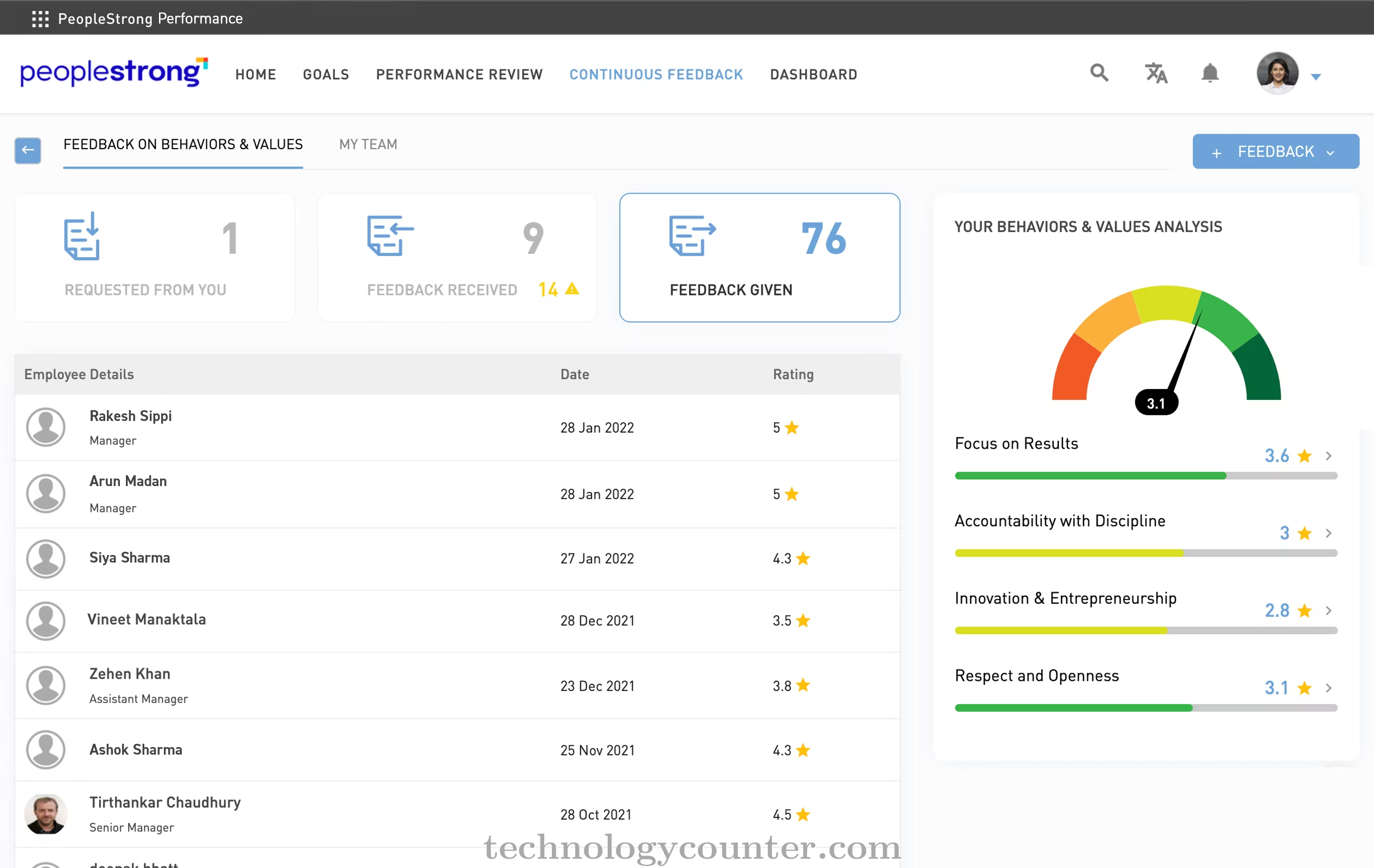Expand Innovation & Entrepreneurship chevron
The width and height of the screenshot is (1374, 868).
[x=1328, y=610]
